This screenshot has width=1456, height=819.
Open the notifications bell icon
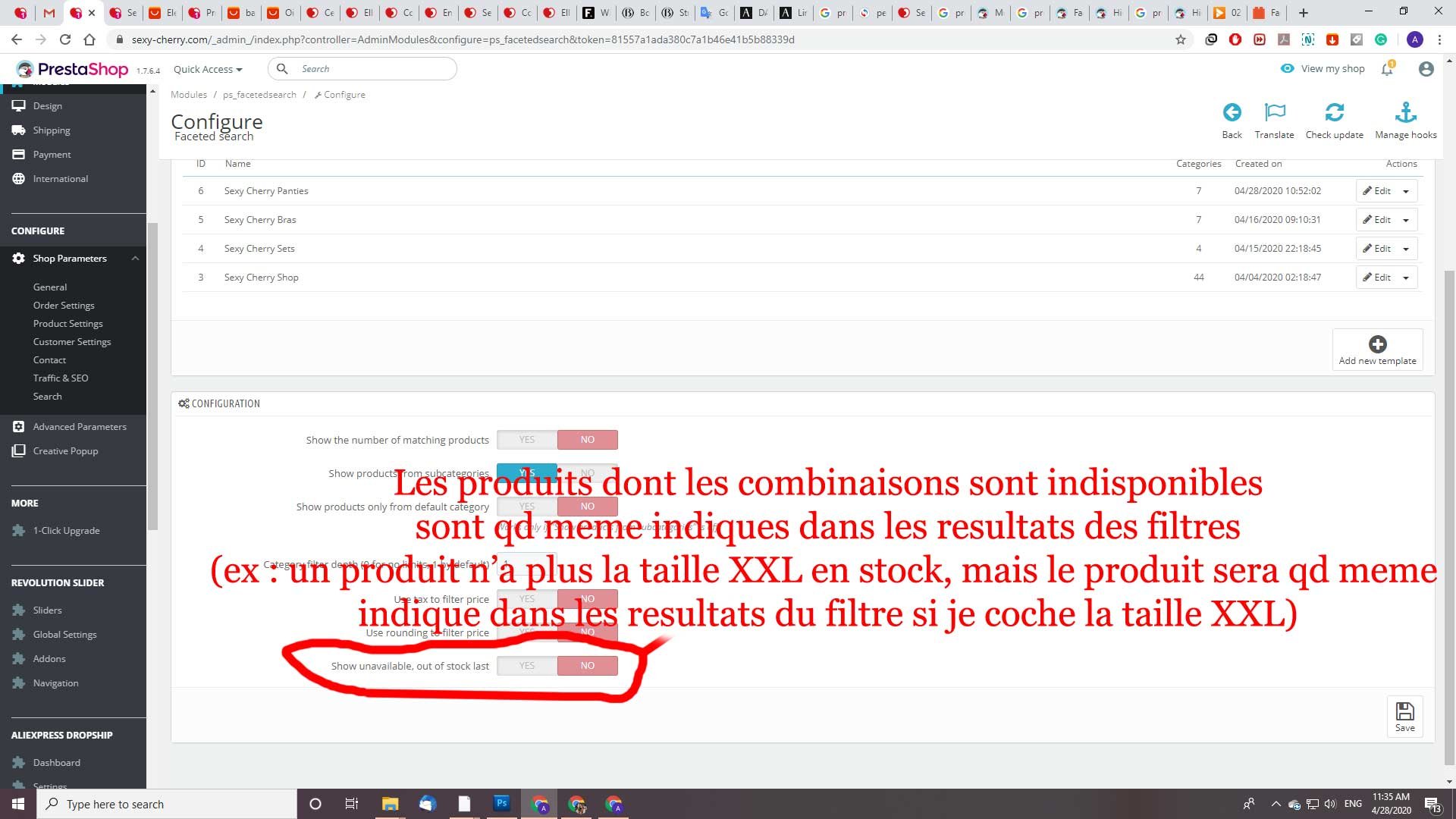(x=1387, y=69)
